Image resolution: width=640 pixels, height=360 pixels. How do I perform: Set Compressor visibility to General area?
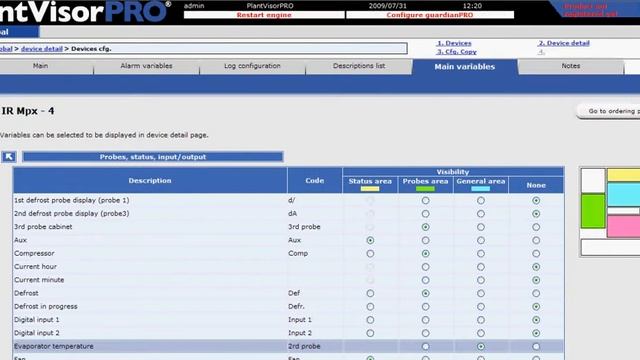pos(481,253)
